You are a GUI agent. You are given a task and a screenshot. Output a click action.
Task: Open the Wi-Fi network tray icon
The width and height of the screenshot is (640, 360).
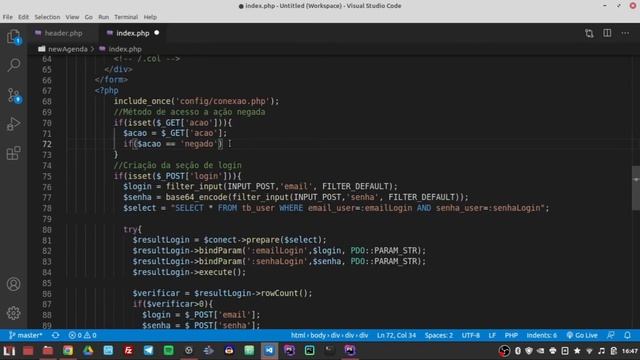tap(589, 351)
